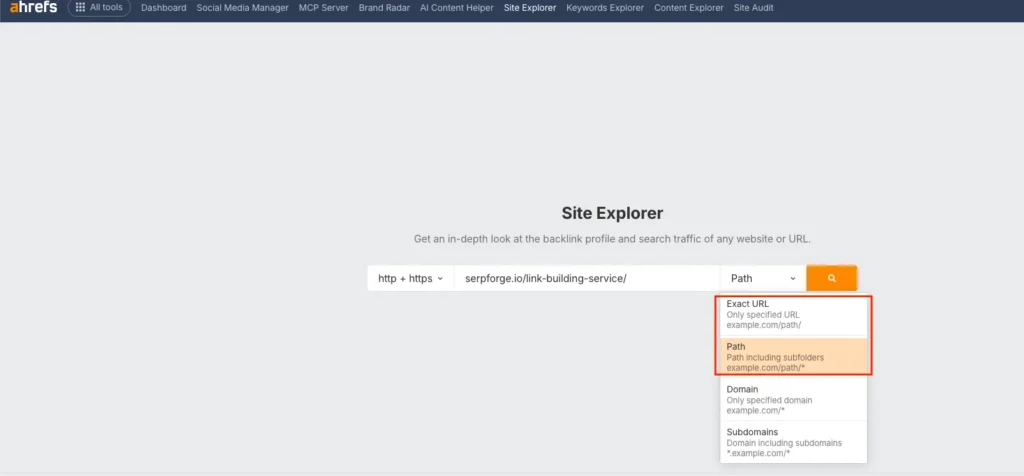Choose the Domain option
Viewport: 1024px width, 476px height.
[793, 400]
